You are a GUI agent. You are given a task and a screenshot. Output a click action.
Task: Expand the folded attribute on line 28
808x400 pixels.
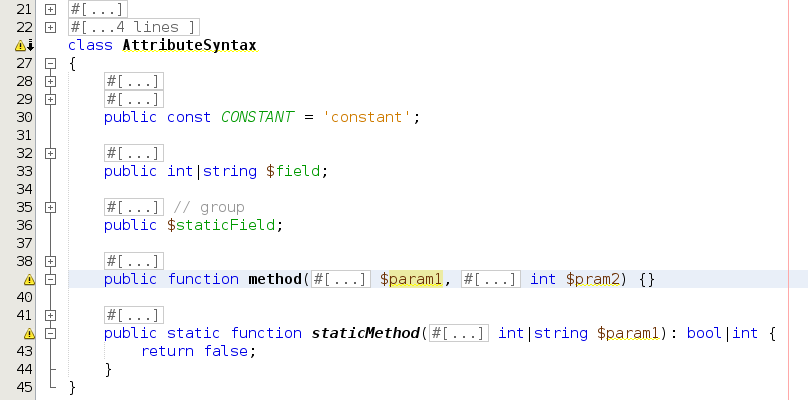coord(50,81)
